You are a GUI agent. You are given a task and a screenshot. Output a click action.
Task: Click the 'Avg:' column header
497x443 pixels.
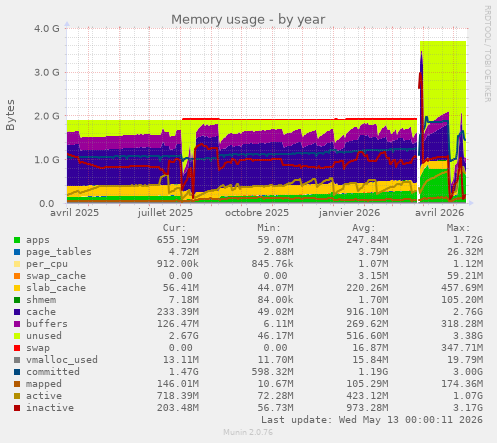tap(364, 228)
